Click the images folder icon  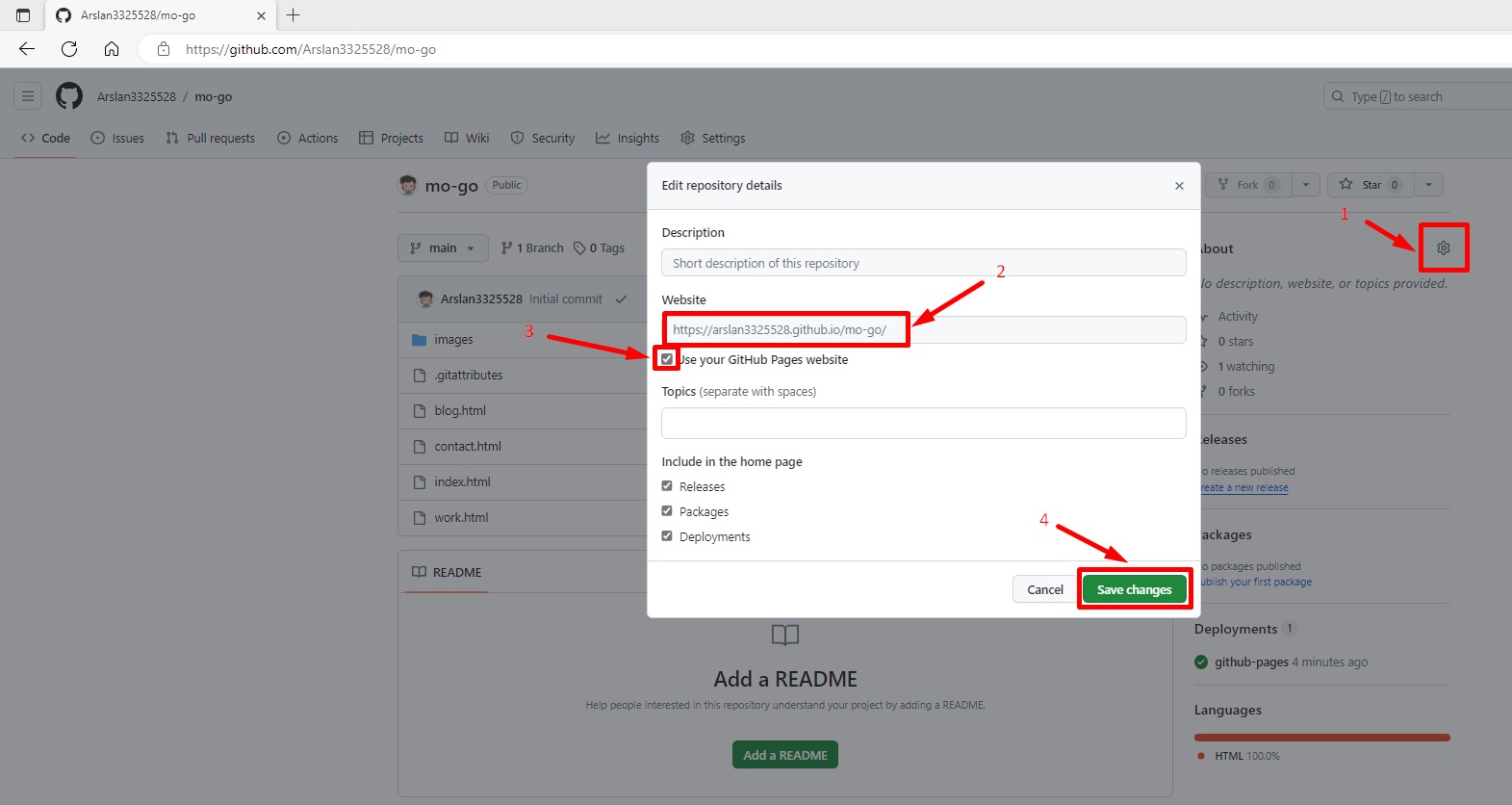pyautogui.click(x=419, y=340)
